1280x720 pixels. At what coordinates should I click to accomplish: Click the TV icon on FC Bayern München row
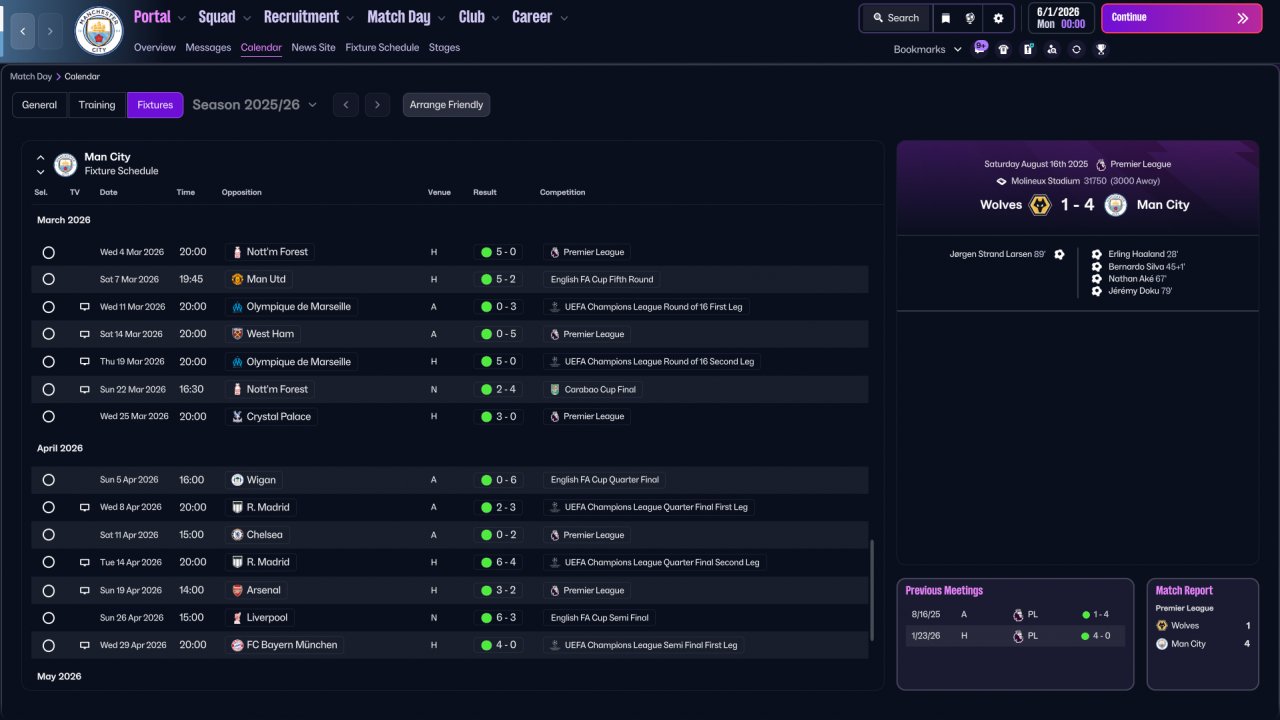pyautogui.click(x=85, y=645)
